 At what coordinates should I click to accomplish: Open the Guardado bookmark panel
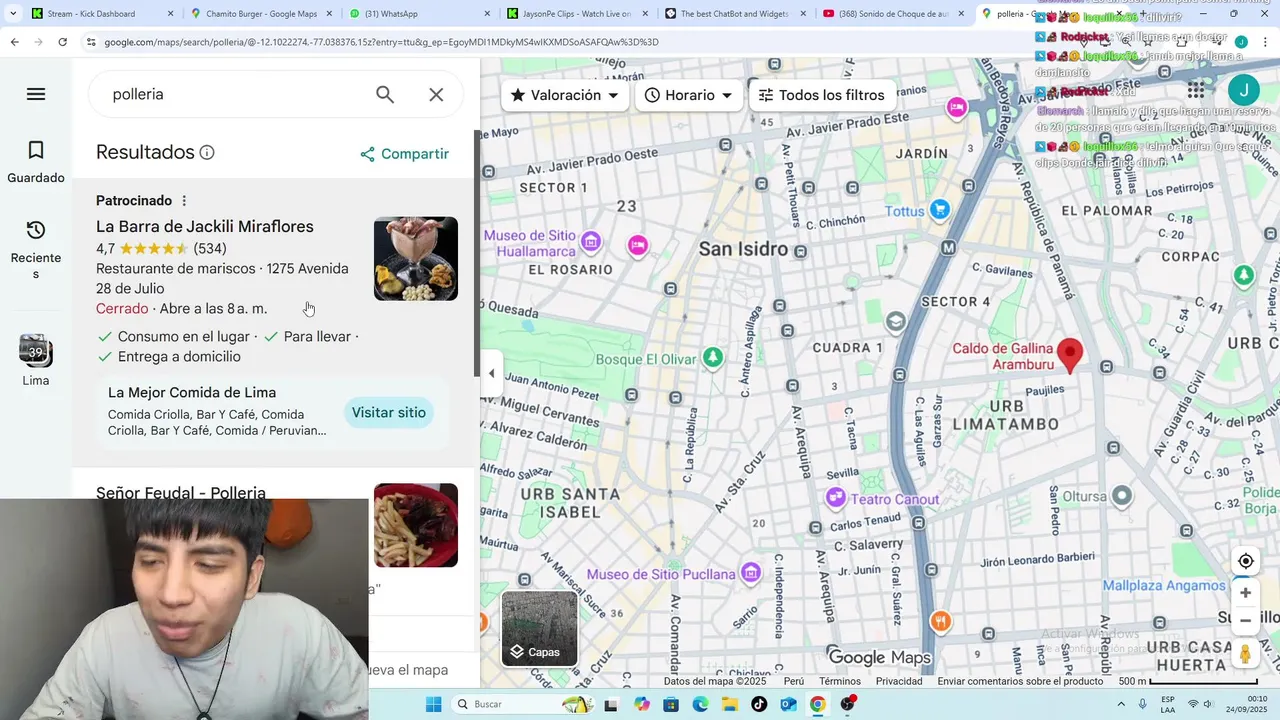tap(36, 163)
